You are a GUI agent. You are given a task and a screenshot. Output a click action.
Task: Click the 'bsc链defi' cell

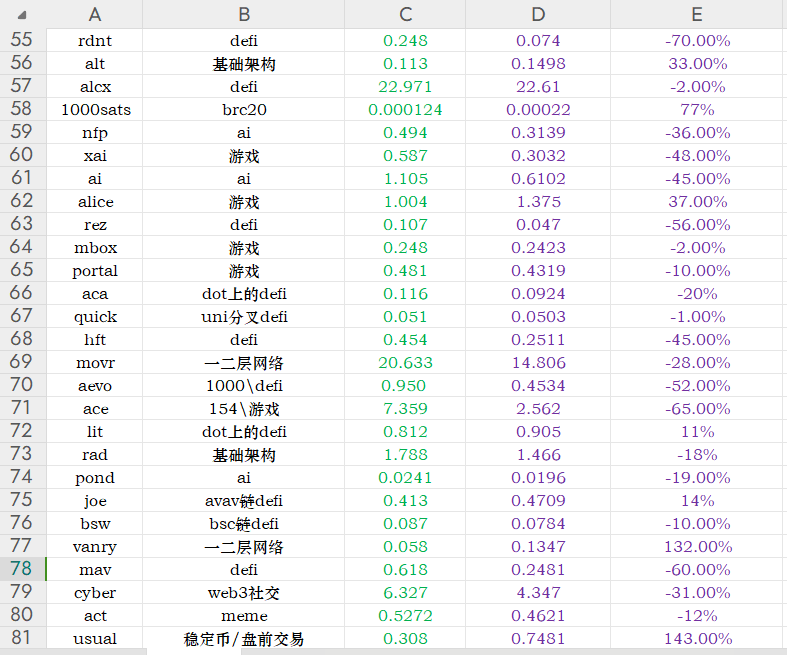point(243,523)
